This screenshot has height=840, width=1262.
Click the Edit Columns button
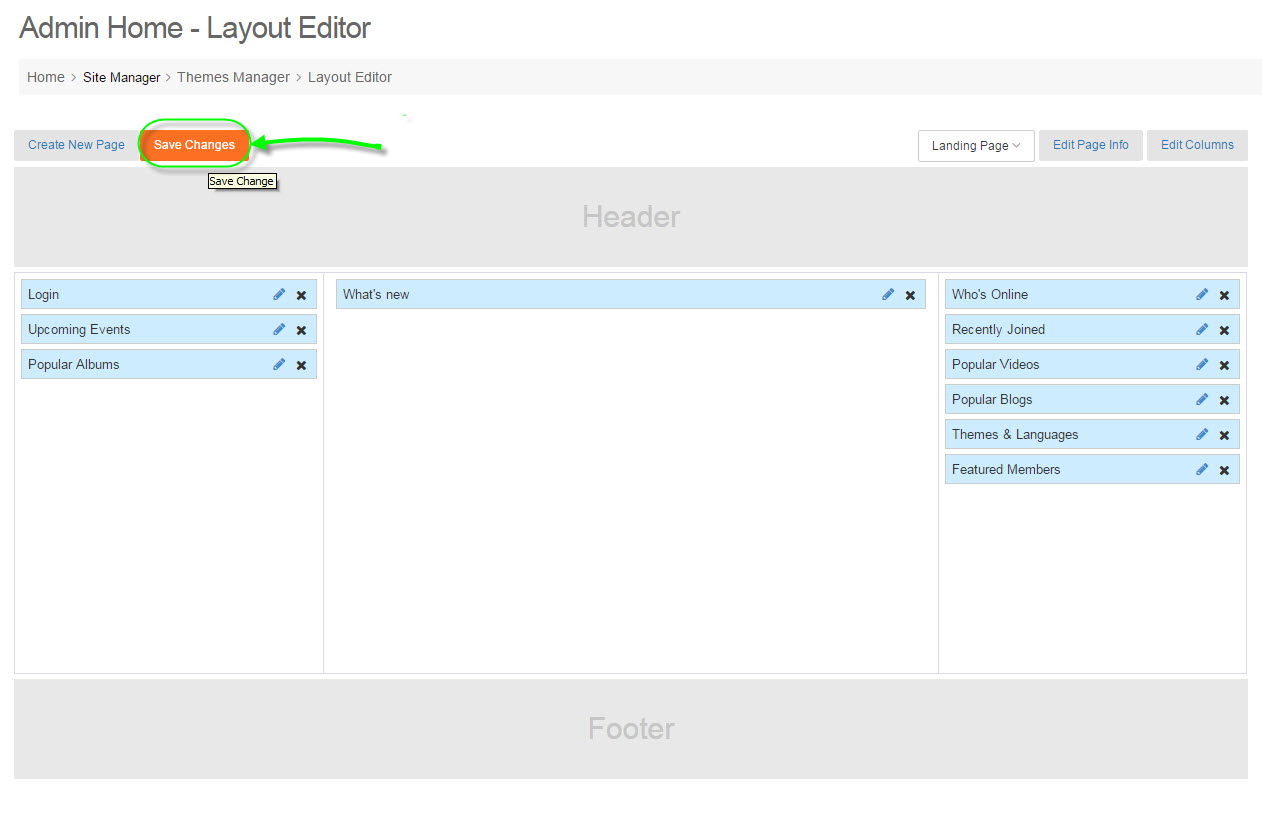pos(1197,145)
